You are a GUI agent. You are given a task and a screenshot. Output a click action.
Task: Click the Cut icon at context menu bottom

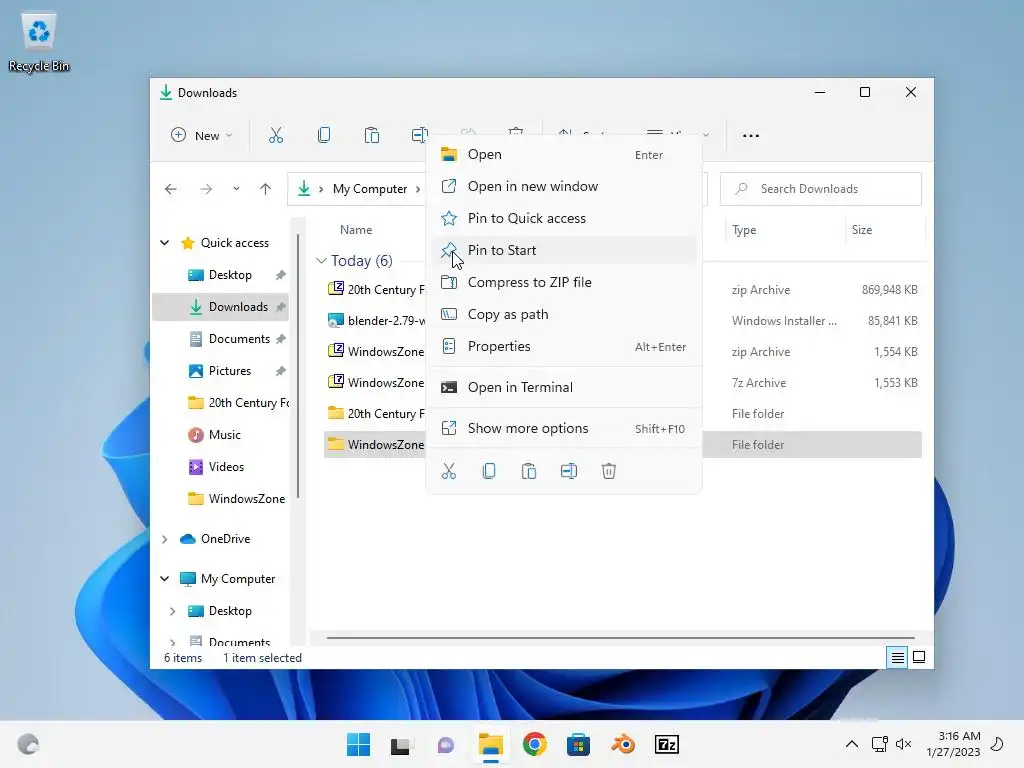point(449,471)
